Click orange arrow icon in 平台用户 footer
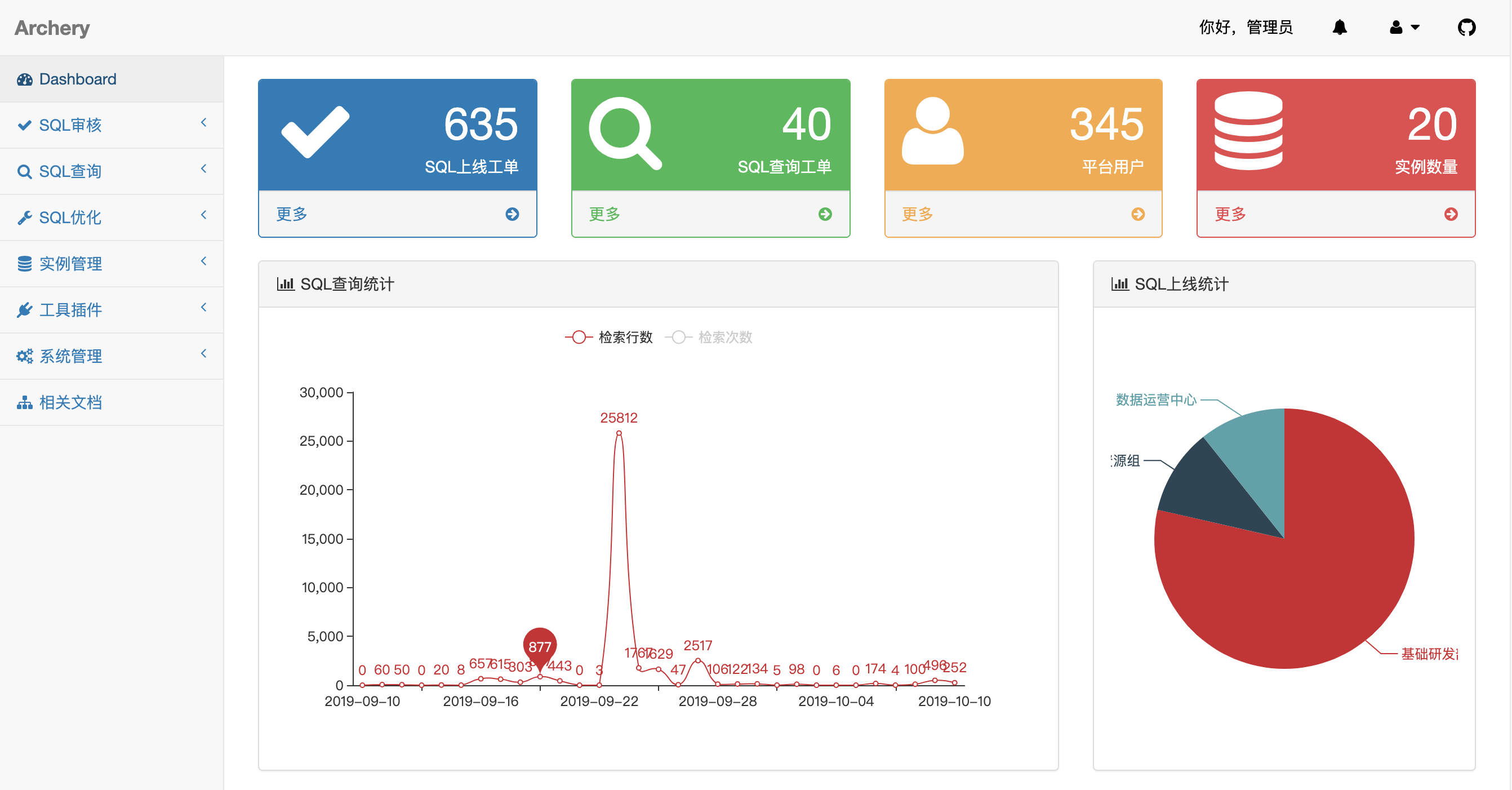Viewport: 1512px width, 790px height. tap(1138, 214)
